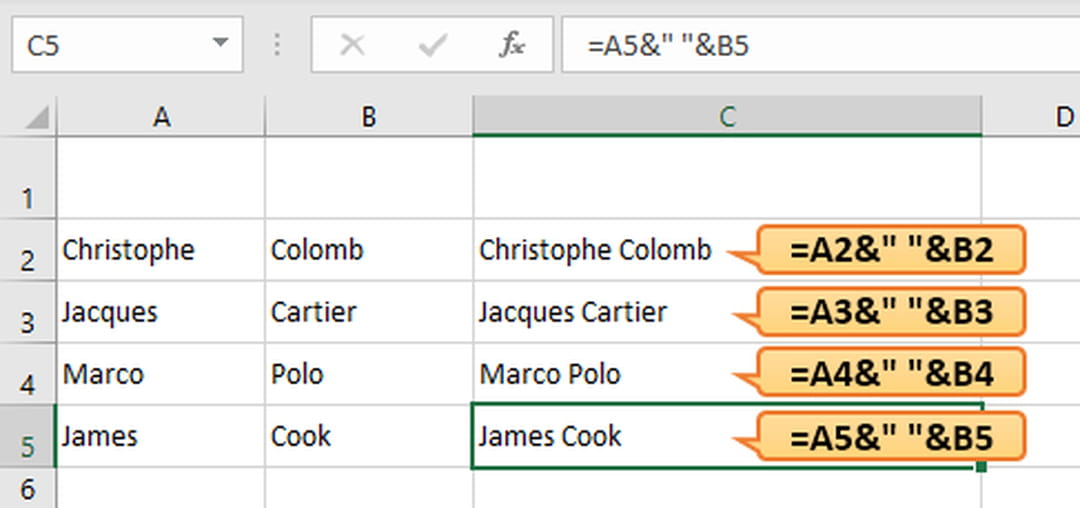The image size is (1080, 508).
Task: Select column C header
Action: tap(727, 117)
